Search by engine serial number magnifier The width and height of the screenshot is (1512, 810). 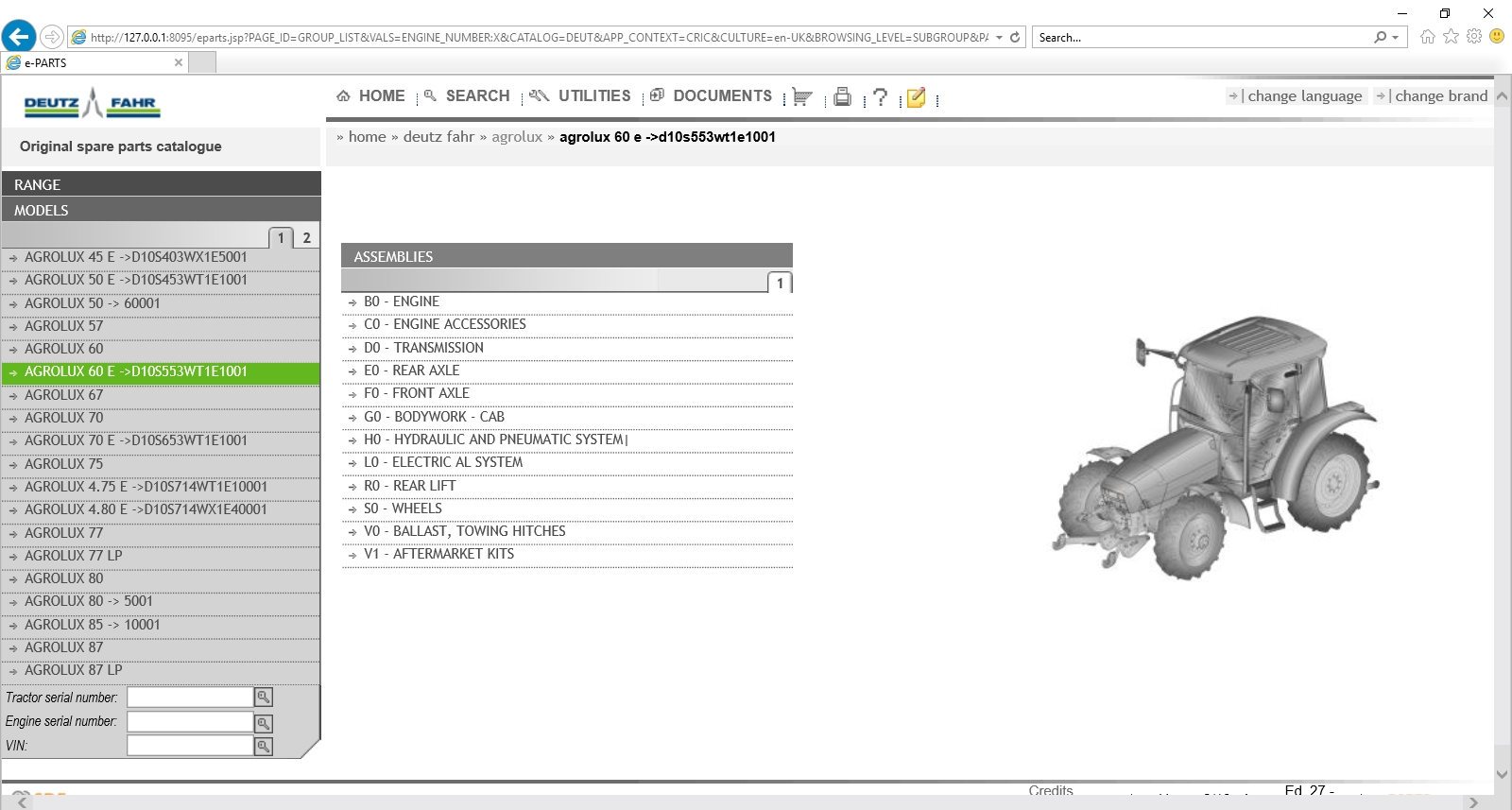264,722
